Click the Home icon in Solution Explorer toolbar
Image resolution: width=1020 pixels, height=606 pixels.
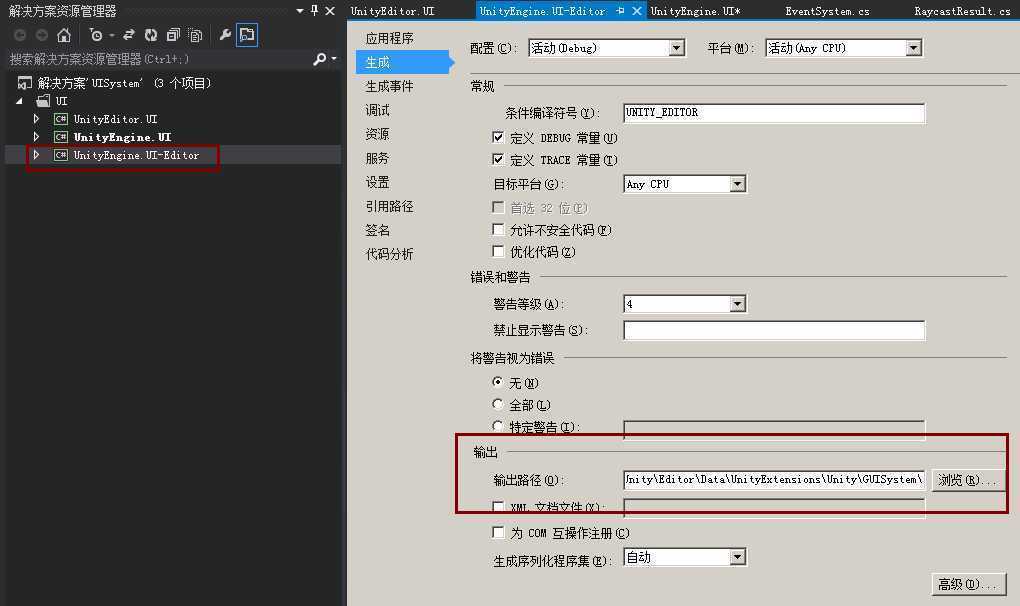(x=64, y=35)
